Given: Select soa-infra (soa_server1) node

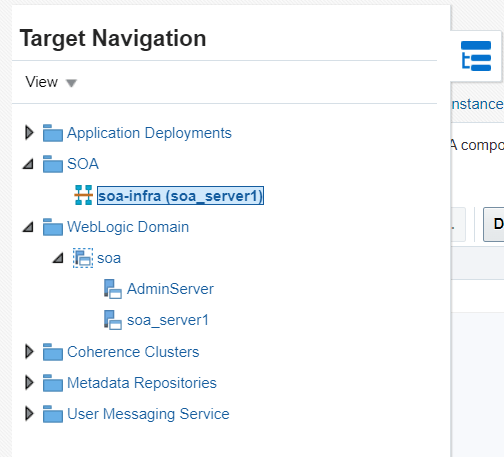Looking at the screenshot, I should point(180,196).
